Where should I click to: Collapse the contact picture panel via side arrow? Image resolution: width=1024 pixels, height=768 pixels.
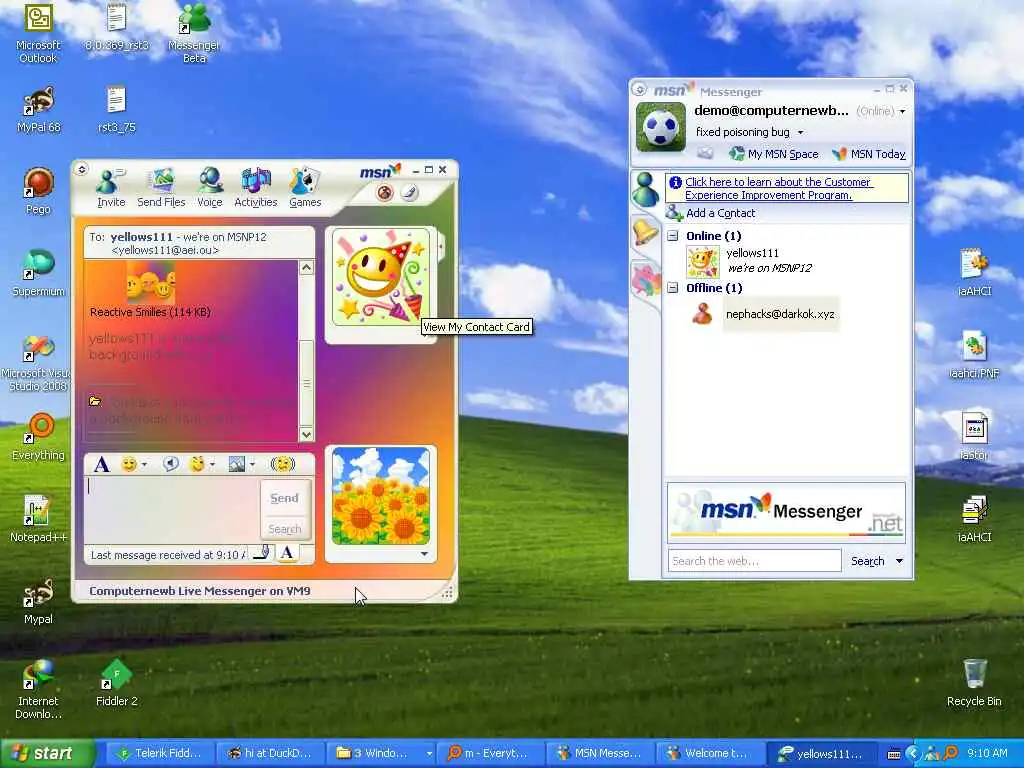pos(442,247)
